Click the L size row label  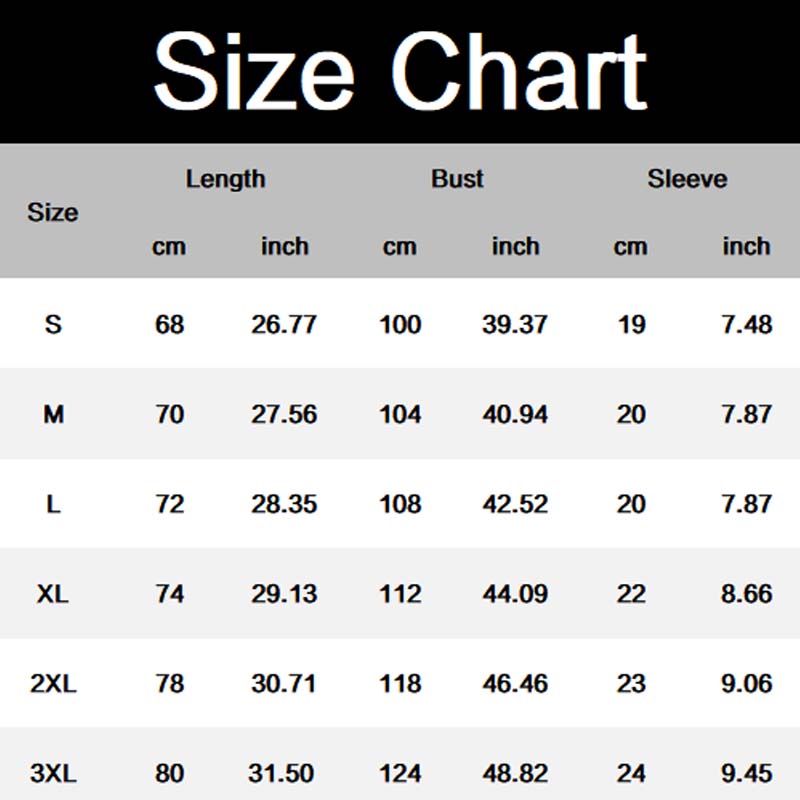53,504
